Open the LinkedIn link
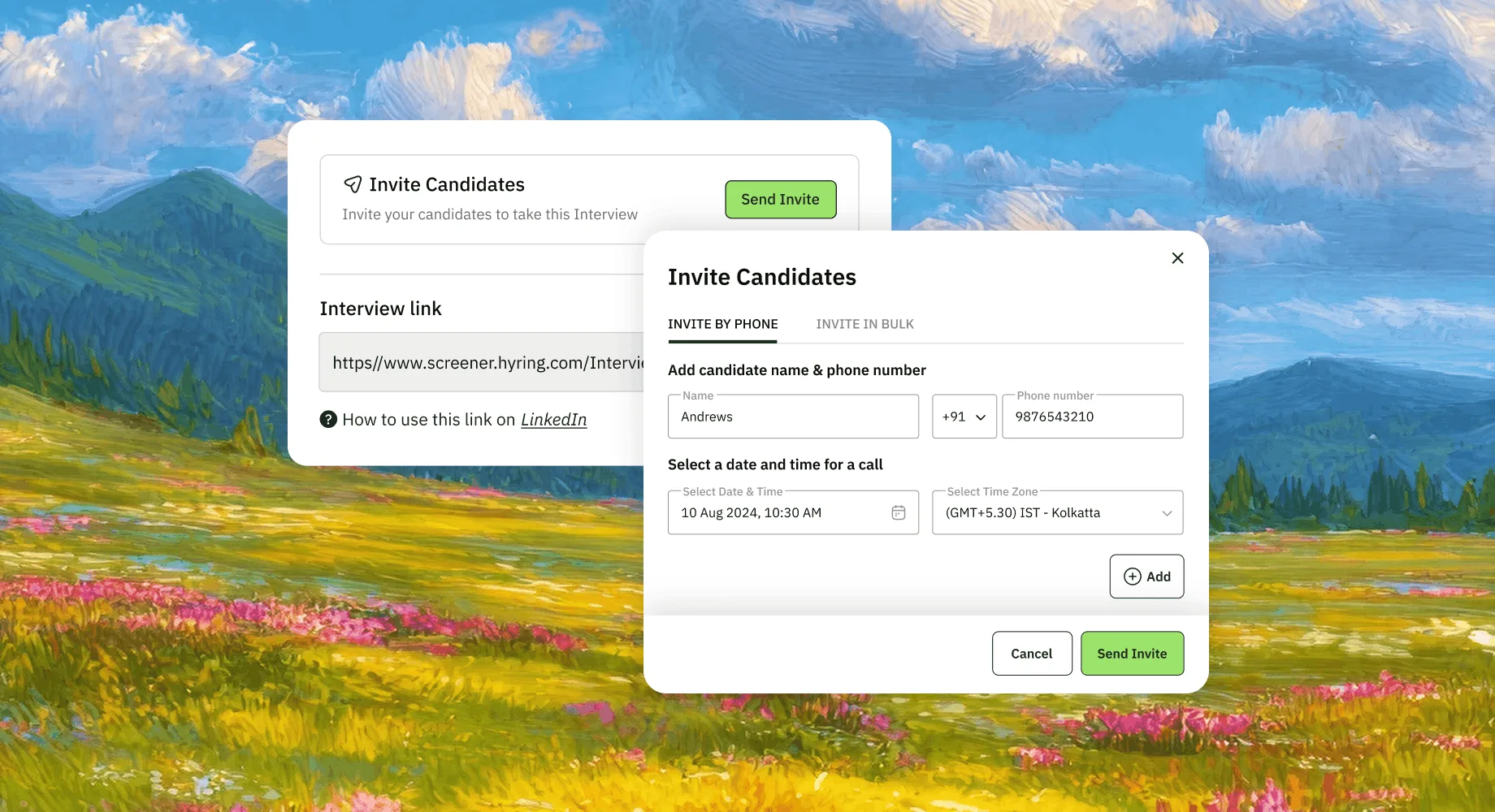The height and width of the screenshot is (812, 1495). (x=554, y=420)
